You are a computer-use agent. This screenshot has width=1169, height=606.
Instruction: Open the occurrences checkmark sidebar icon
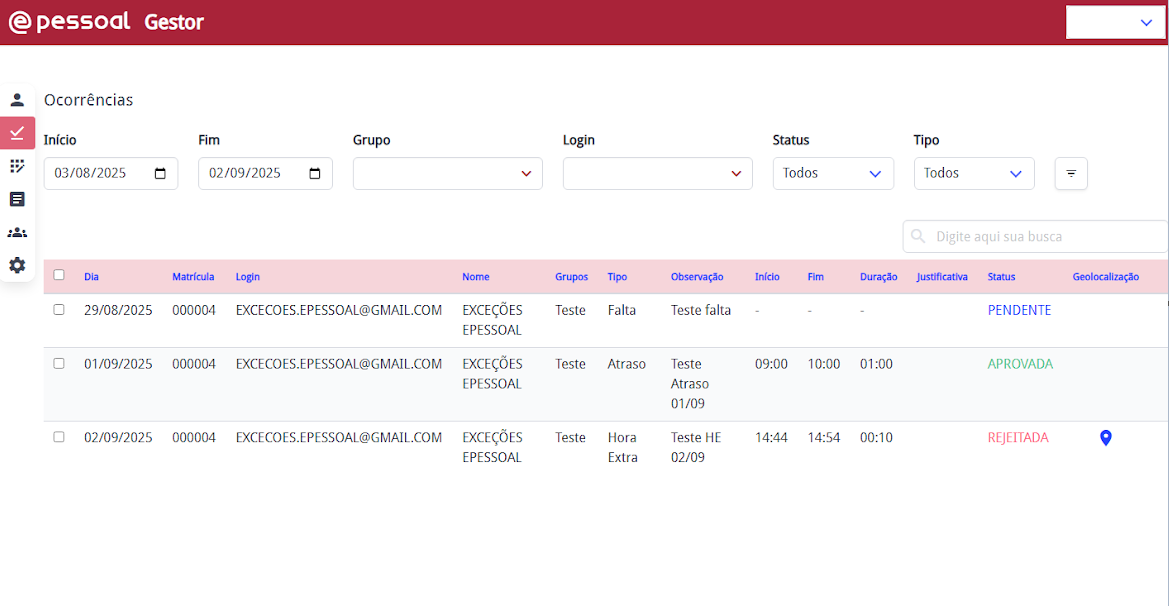pos(17,133)
